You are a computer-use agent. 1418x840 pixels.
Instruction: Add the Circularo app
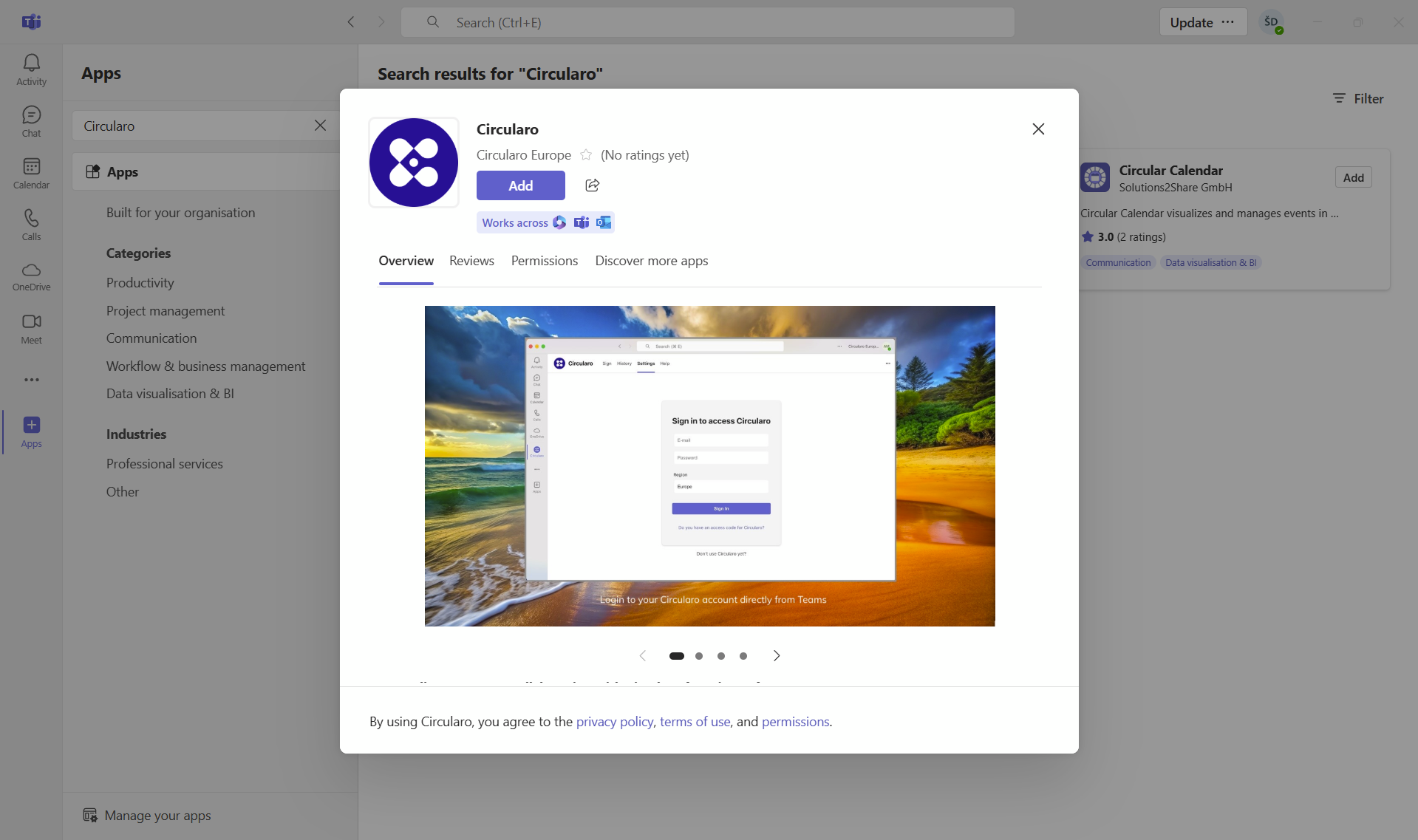[520, 185]
